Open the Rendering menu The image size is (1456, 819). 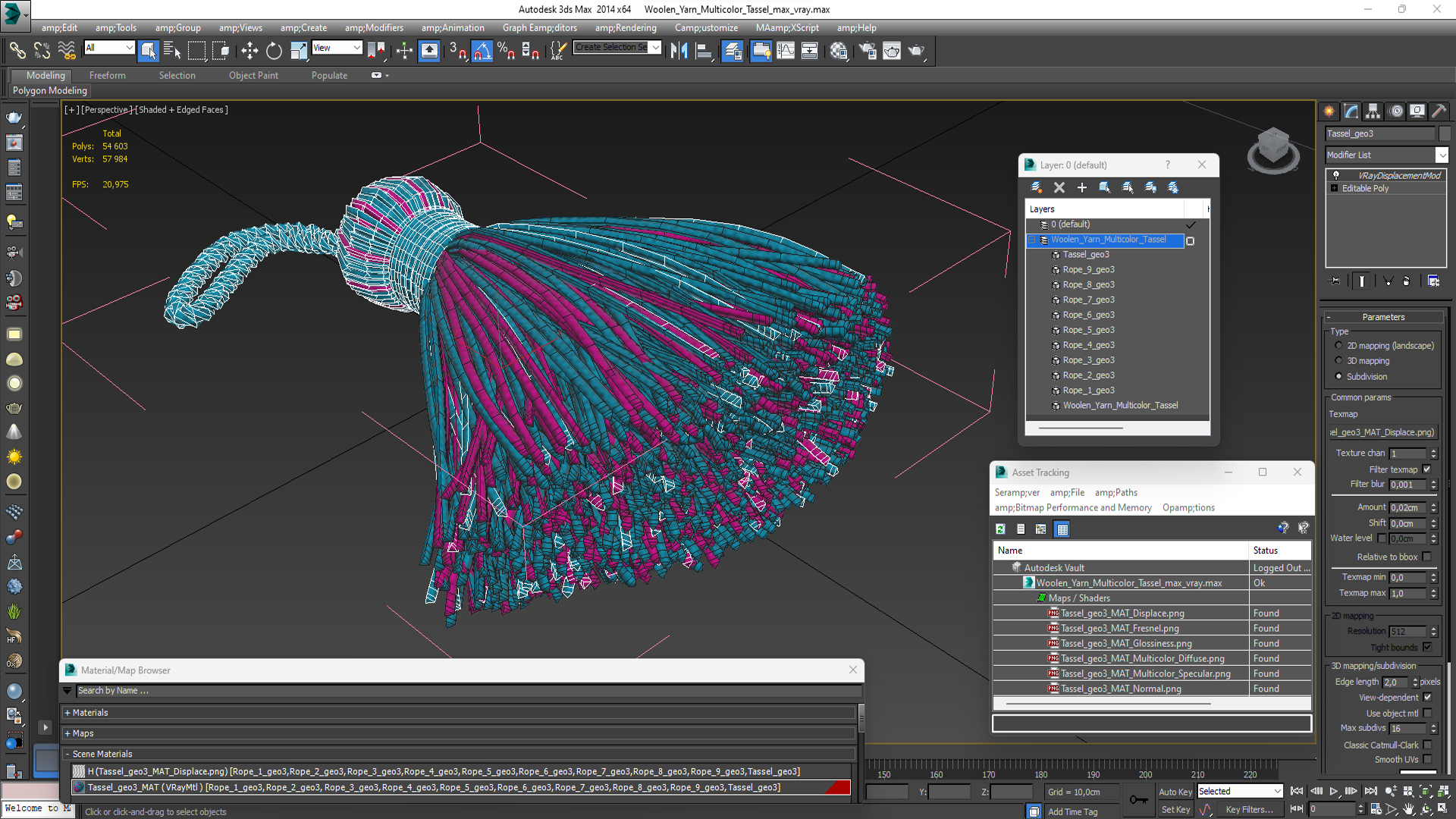tap(626, 28)
